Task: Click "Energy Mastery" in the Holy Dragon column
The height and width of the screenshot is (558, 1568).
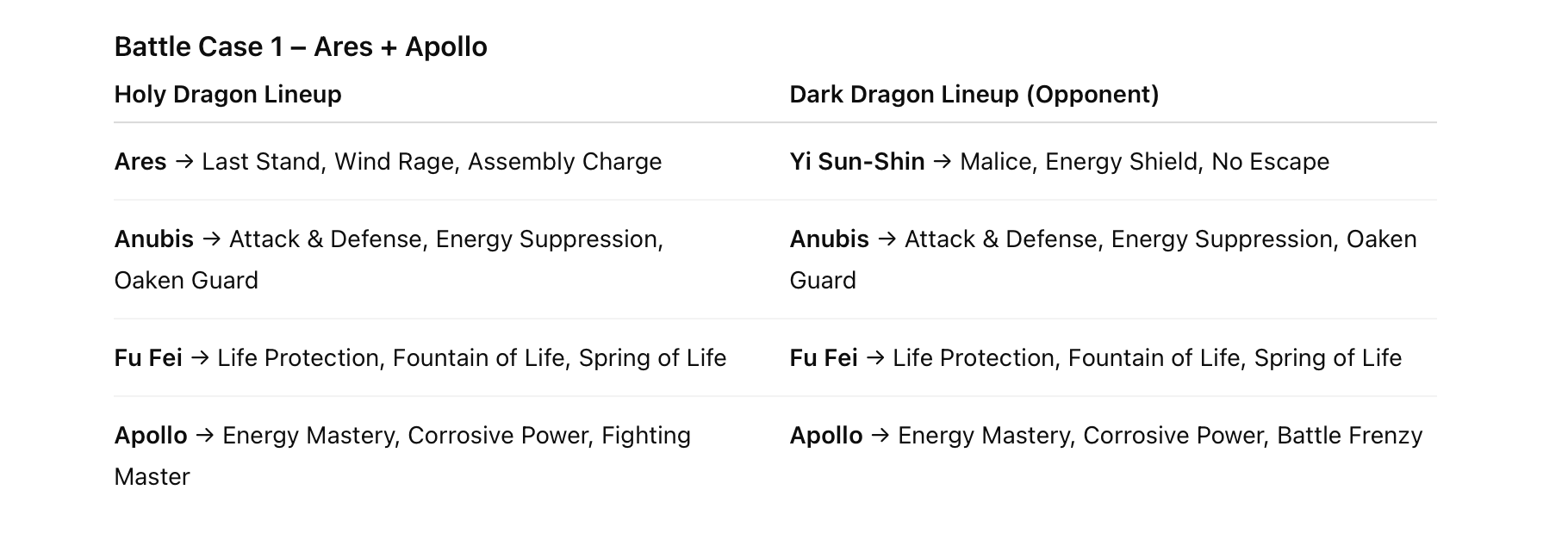Action: tap(308, 435)
